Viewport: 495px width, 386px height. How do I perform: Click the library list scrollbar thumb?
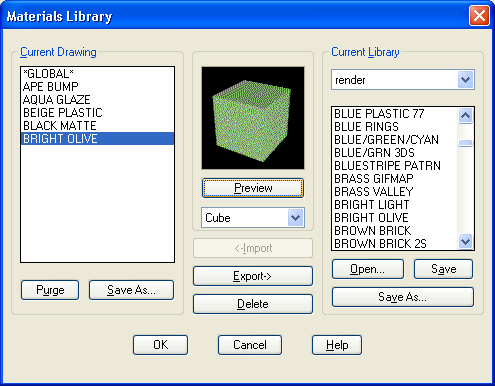465,143
